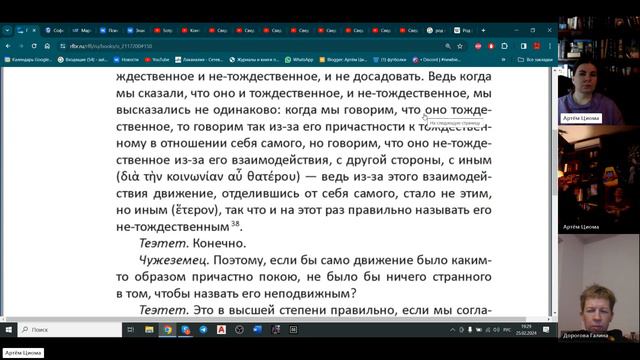Open the Windows notification center
Image resolution: width=640 pixels, height=360 pixels.
pos(547,330)
